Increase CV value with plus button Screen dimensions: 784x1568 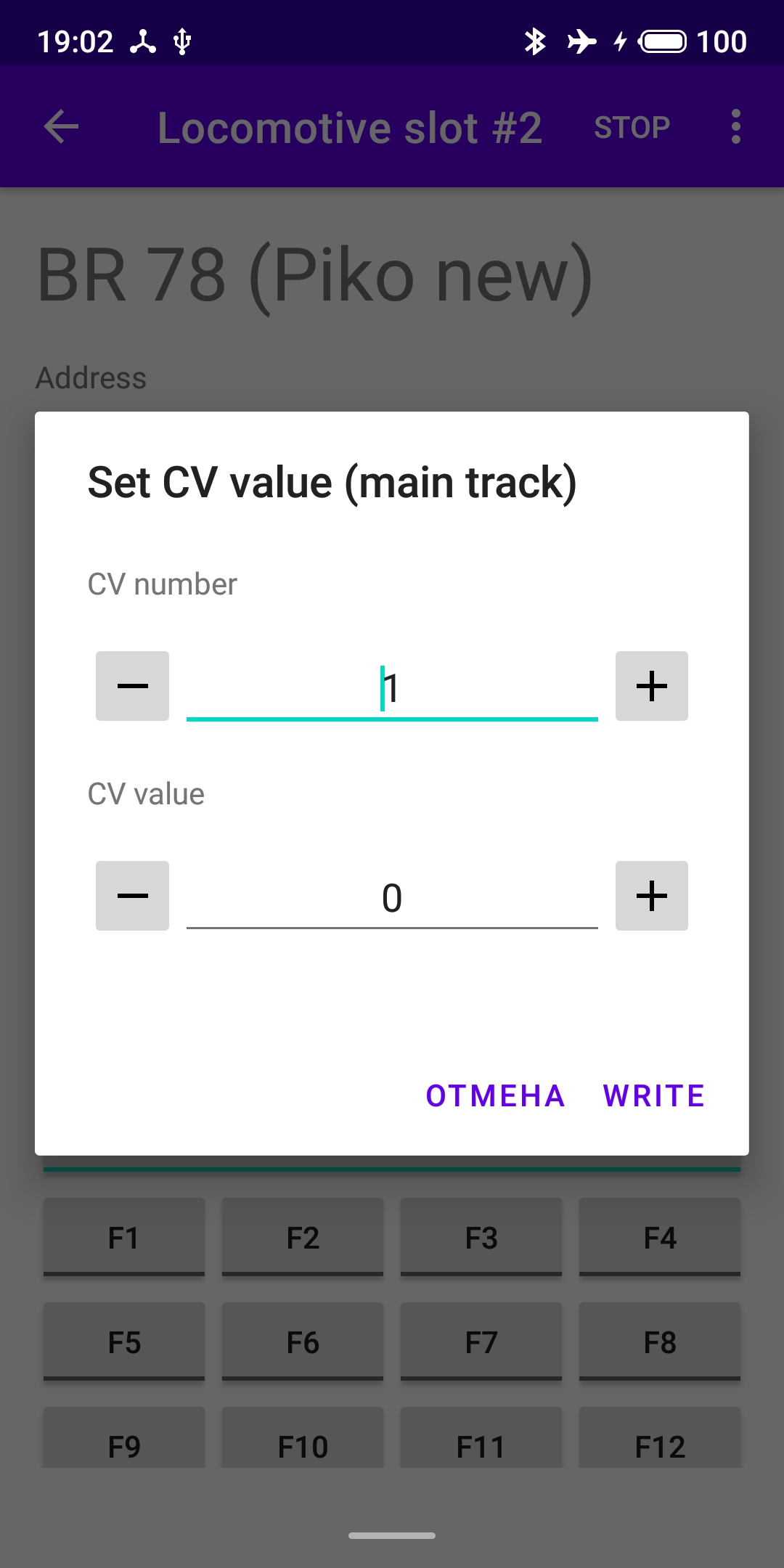point(651,896)
